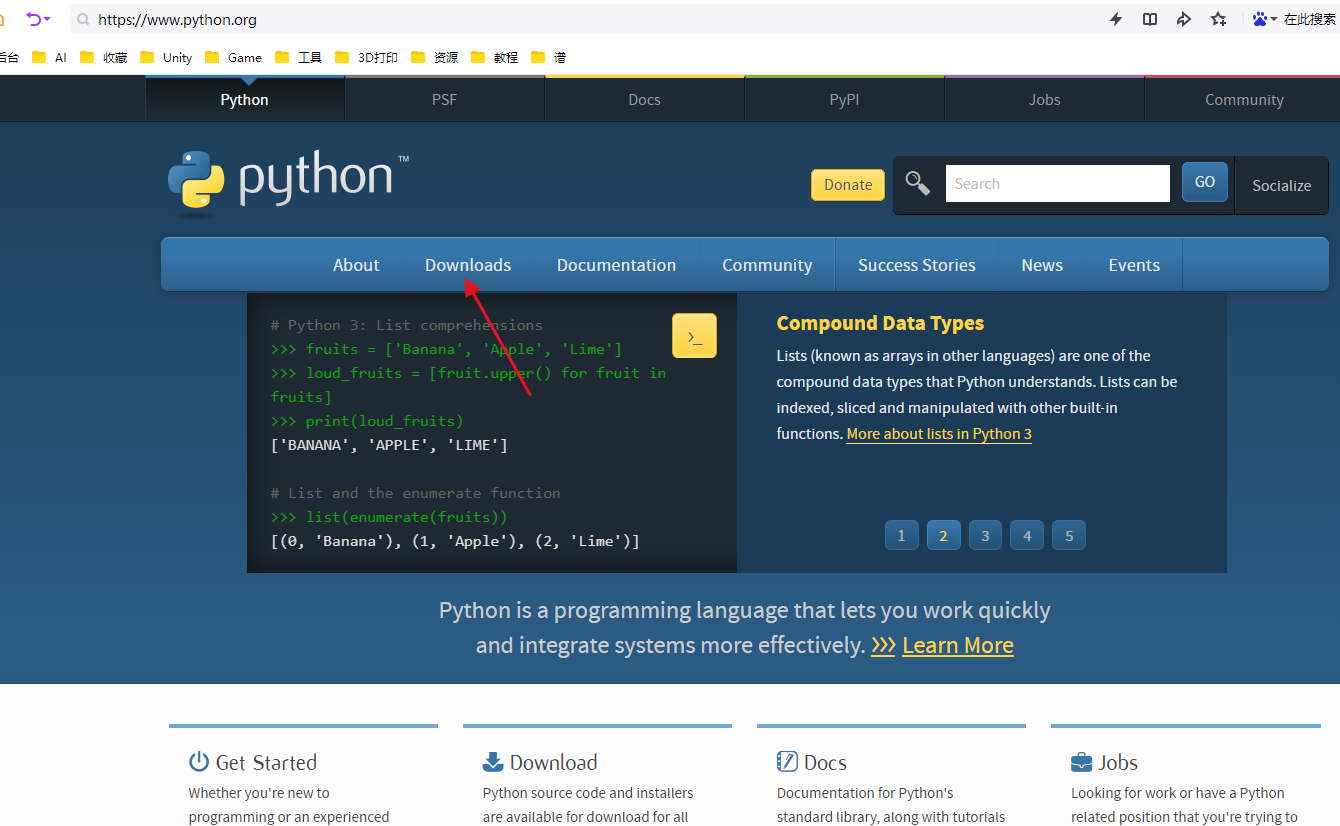Click the yellow >>> chevrons before Learn More
Viewport: 1340px width, 826px height.
click(883, 646)
